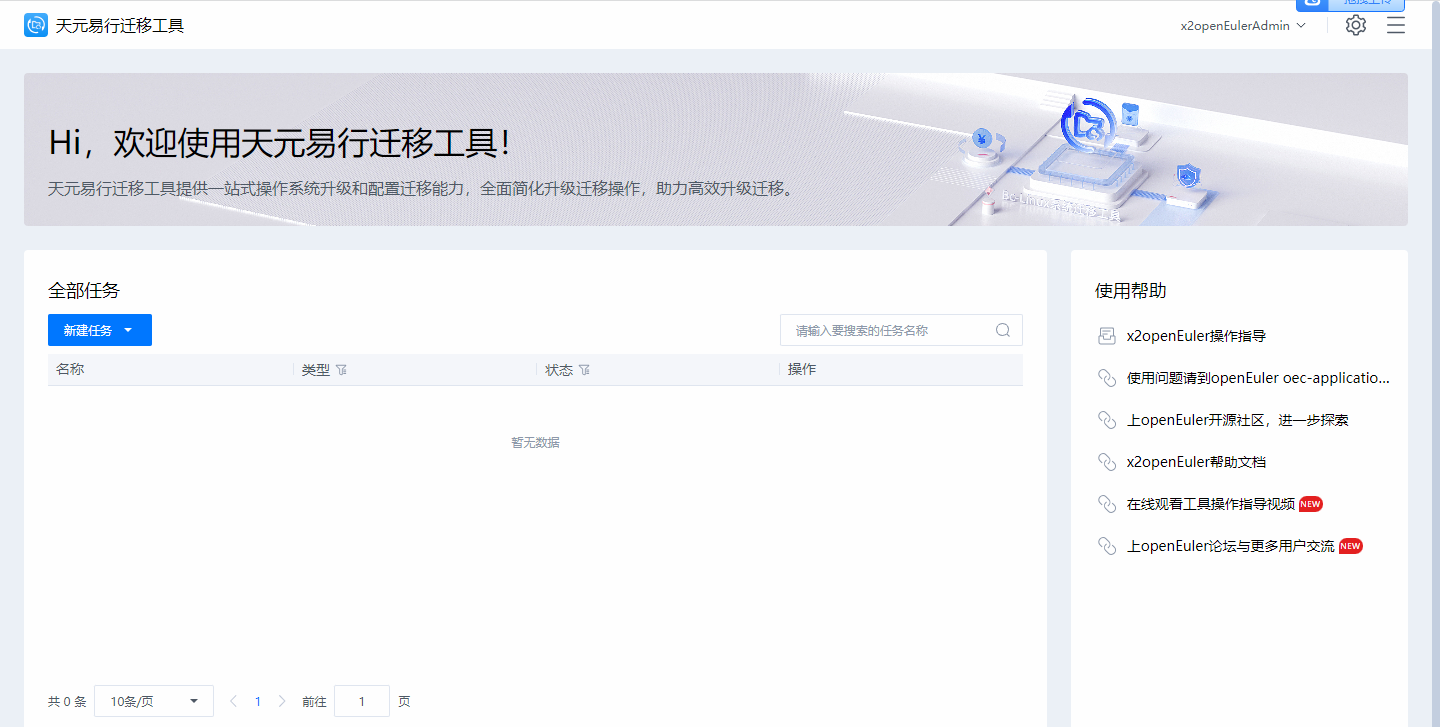
Task: Open the x2openEuler操作指导 link
Action: 1196,336
